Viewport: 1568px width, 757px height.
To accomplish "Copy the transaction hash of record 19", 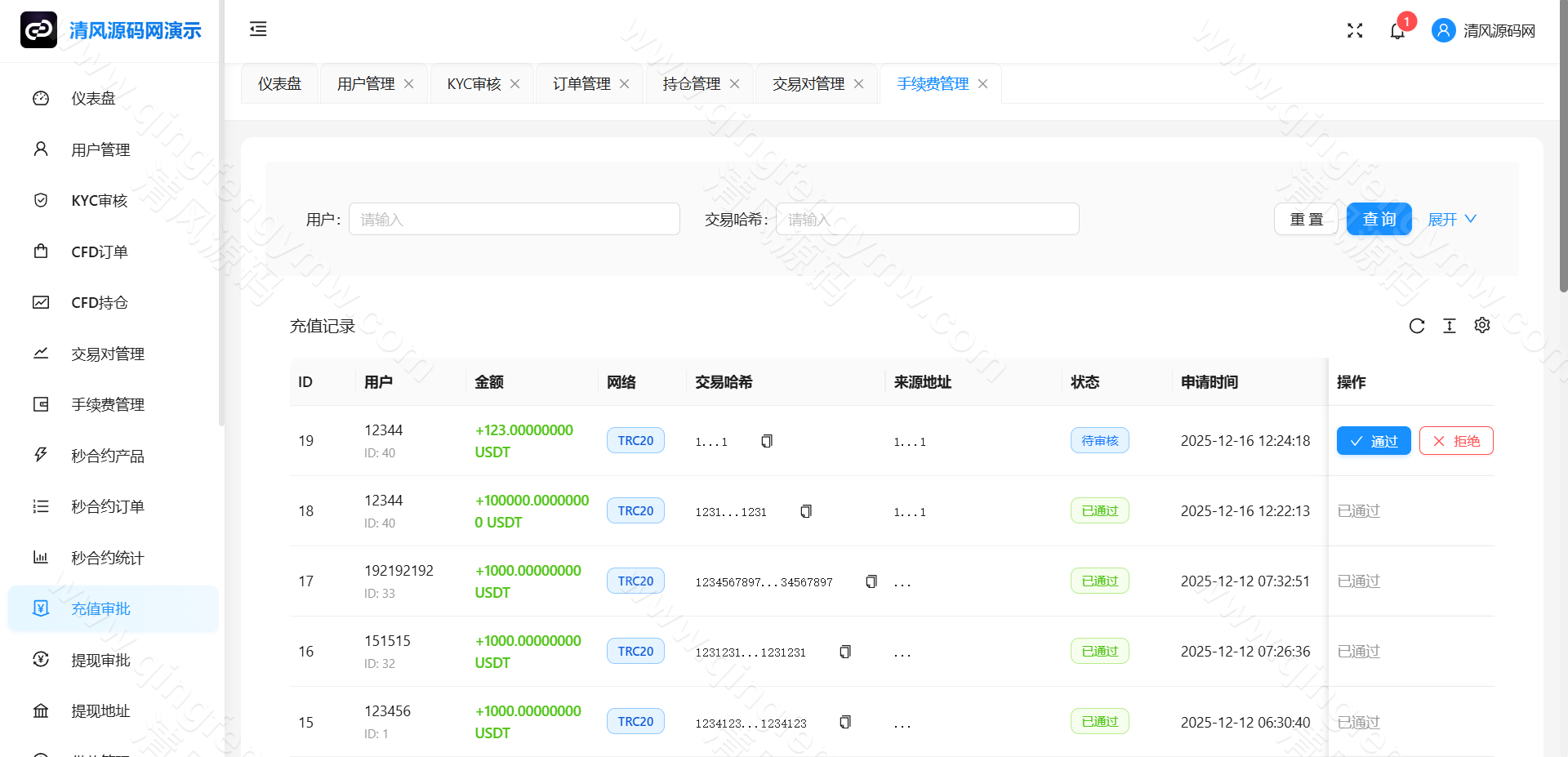I will pos(766,441).
